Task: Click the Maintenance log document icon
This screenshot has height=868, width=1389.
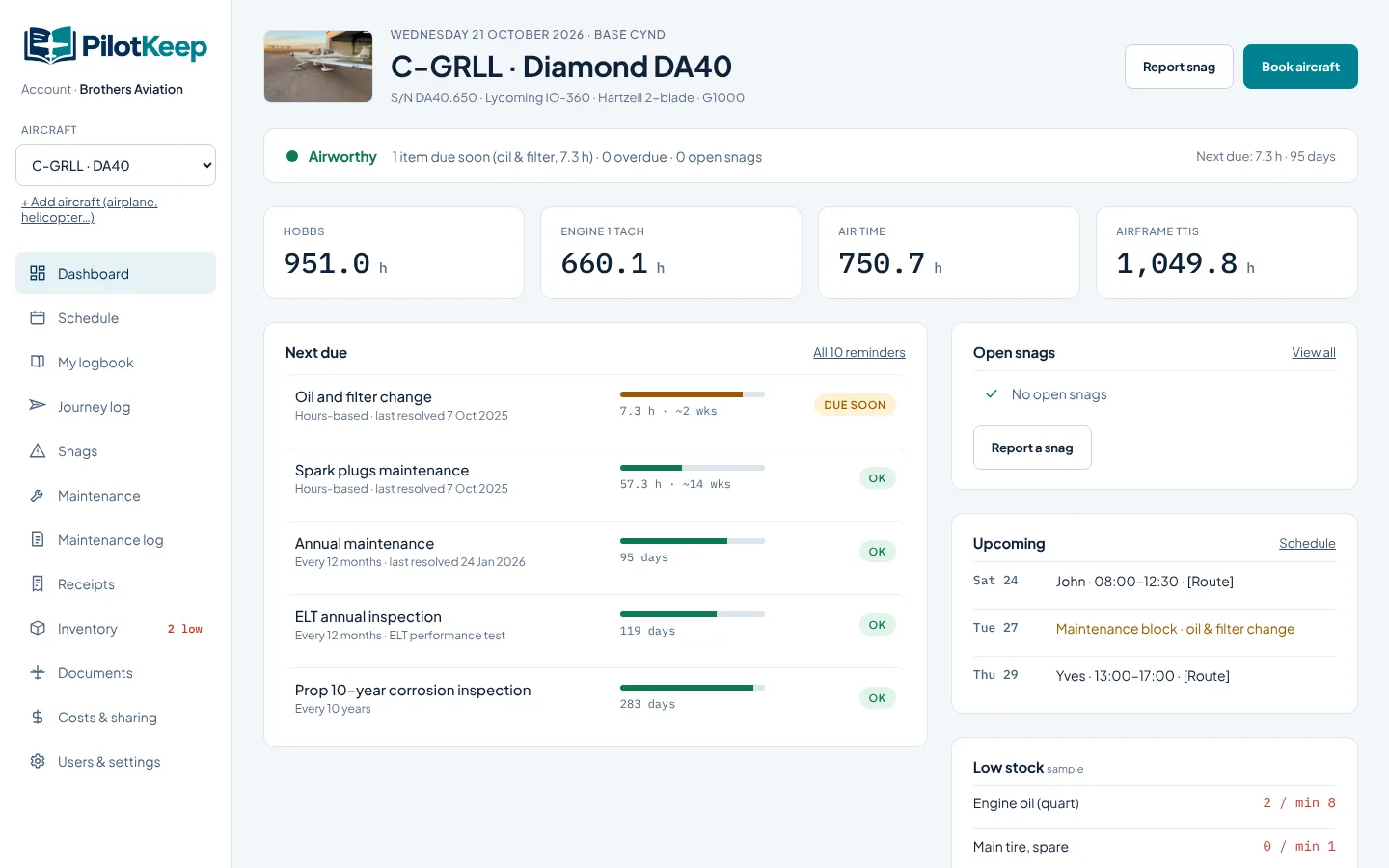Action: click(x=38, y=539)
